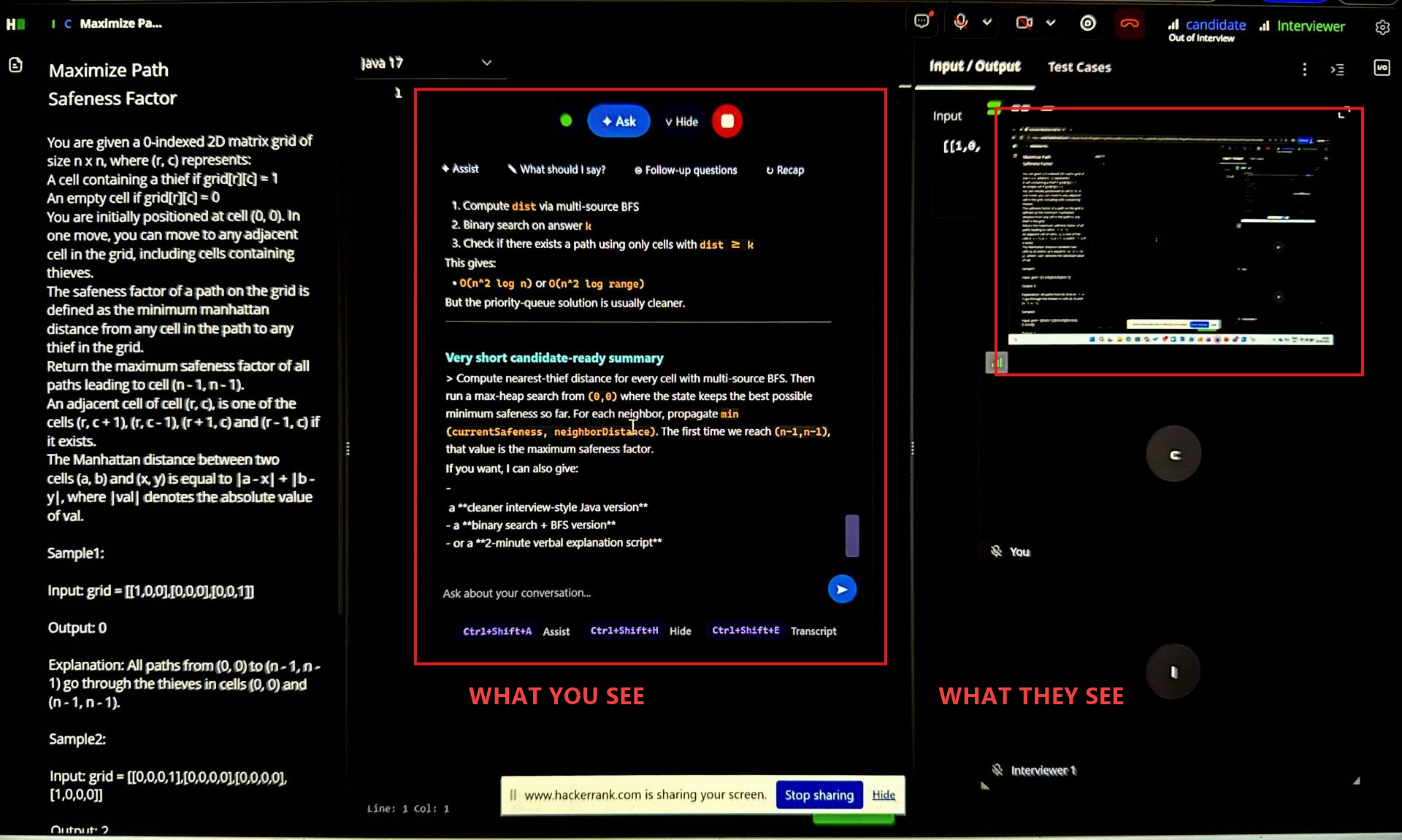Screen dimensions: 1402x840
Task: Open settings via the gear icon
Action: point(1382,27)
